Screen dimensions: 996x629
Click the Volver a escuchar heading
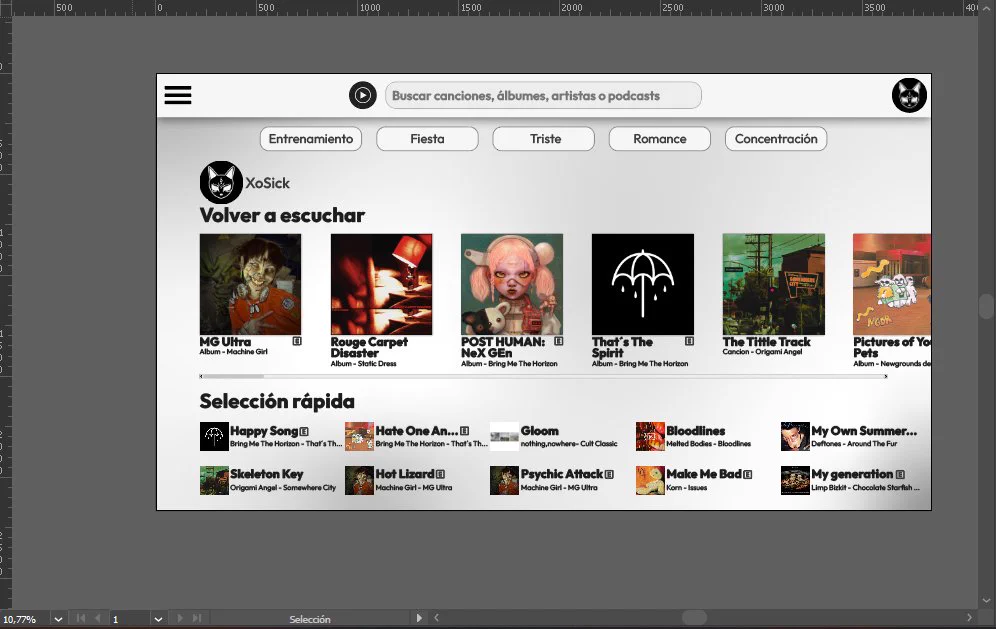[x=282, y=215]
